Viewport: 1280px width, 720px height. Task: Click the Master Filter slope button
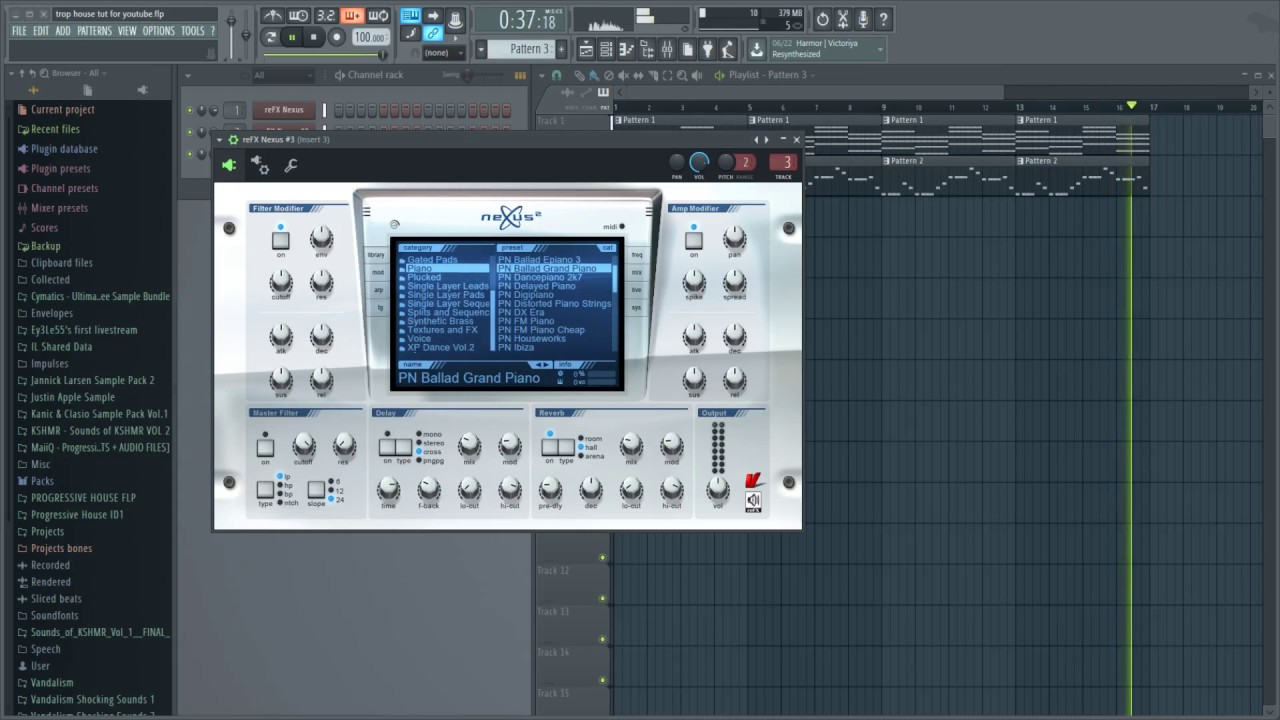pos(315,489)
